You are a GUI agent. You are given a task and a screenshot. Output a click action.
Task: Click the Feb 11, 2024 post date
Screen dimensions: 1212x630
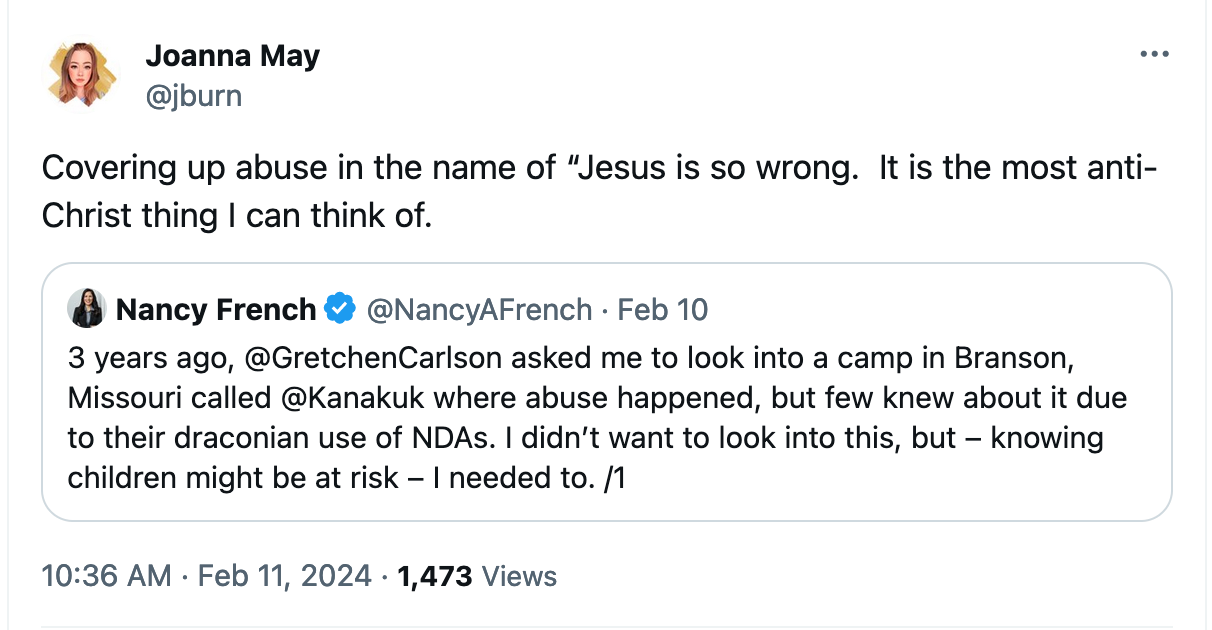click(287, 576)
